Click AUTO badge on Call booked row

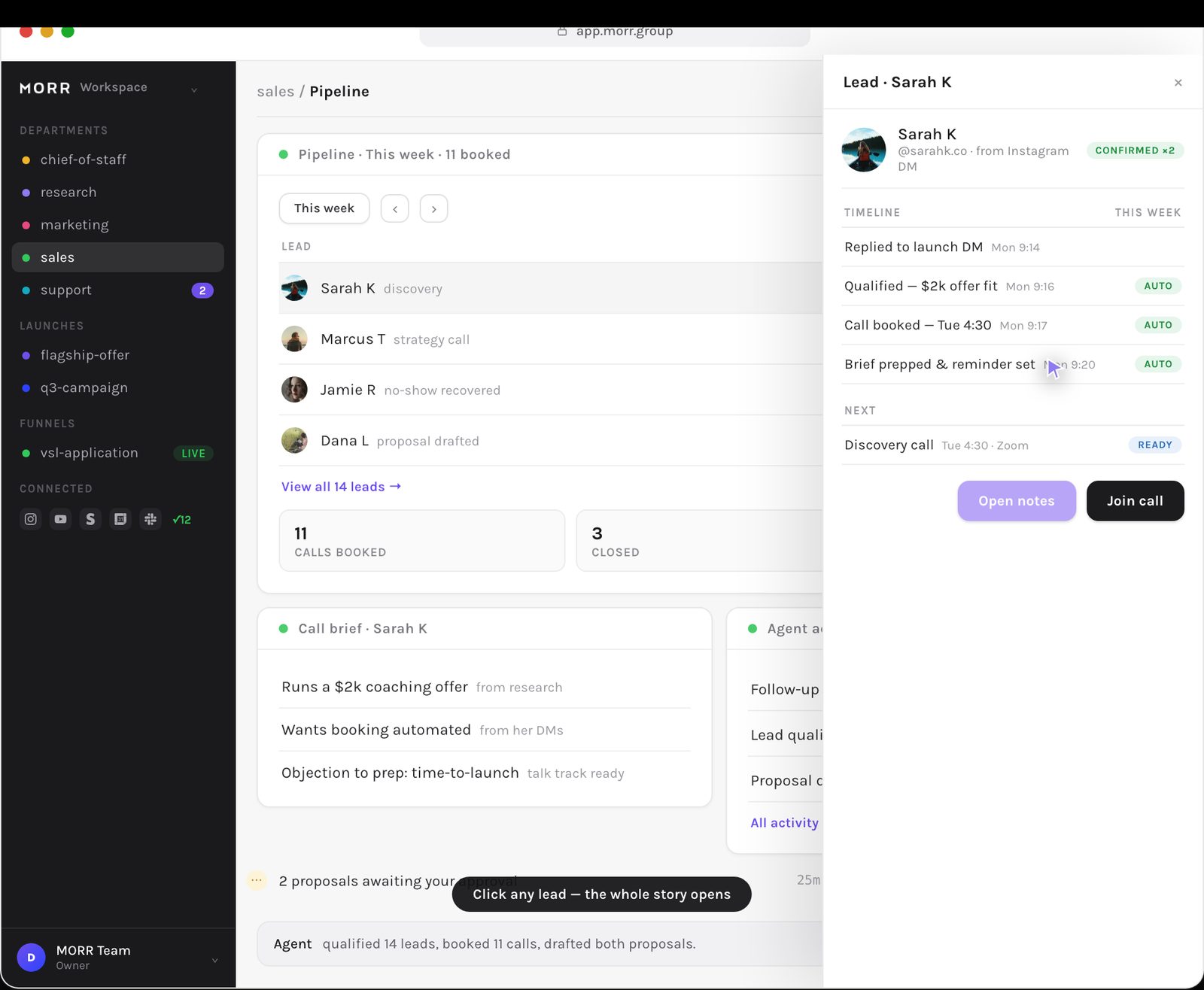click(1158, 325)
